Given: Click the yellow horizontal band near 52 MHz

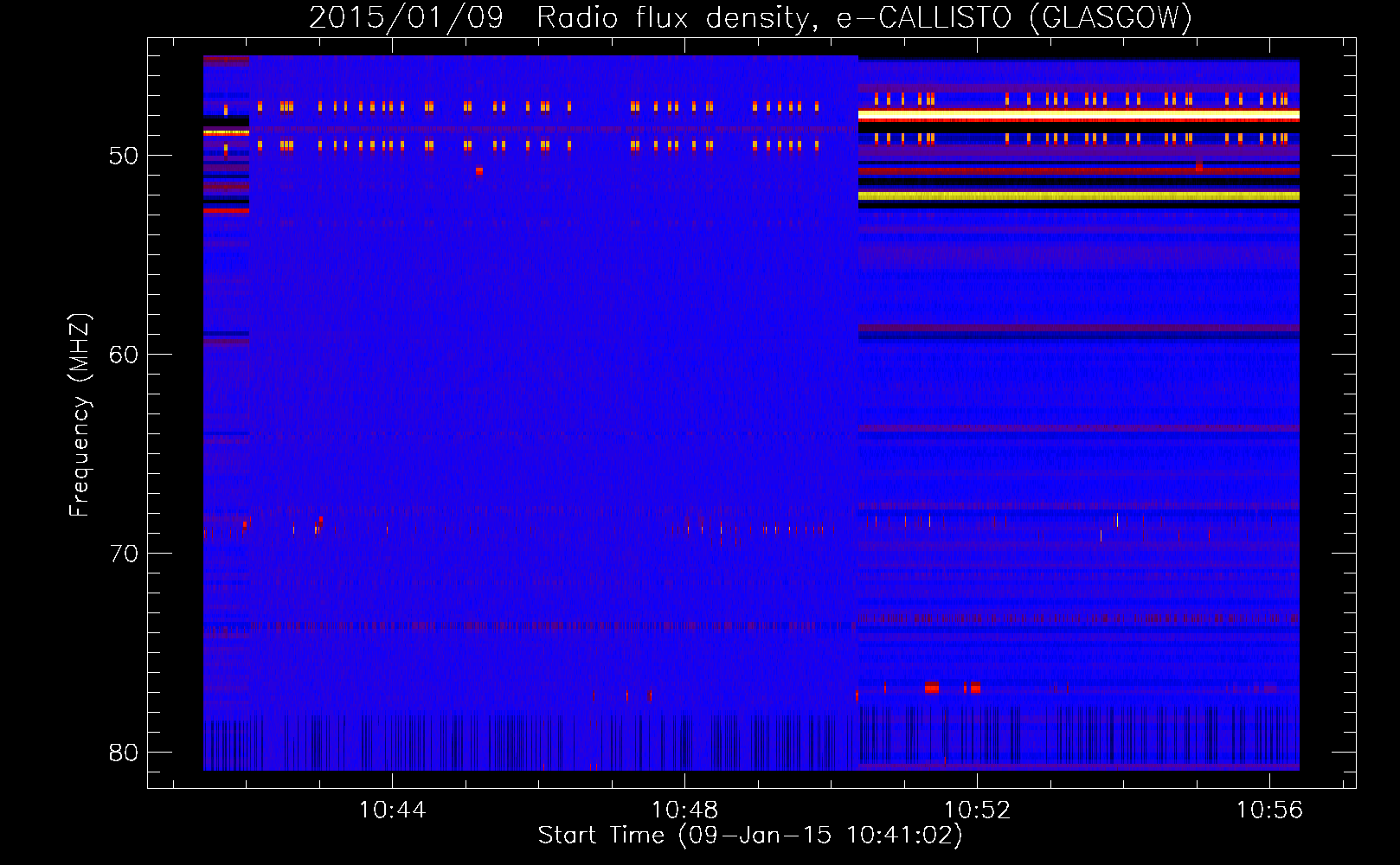Looking at the screenshot, I should [1079, 196].
